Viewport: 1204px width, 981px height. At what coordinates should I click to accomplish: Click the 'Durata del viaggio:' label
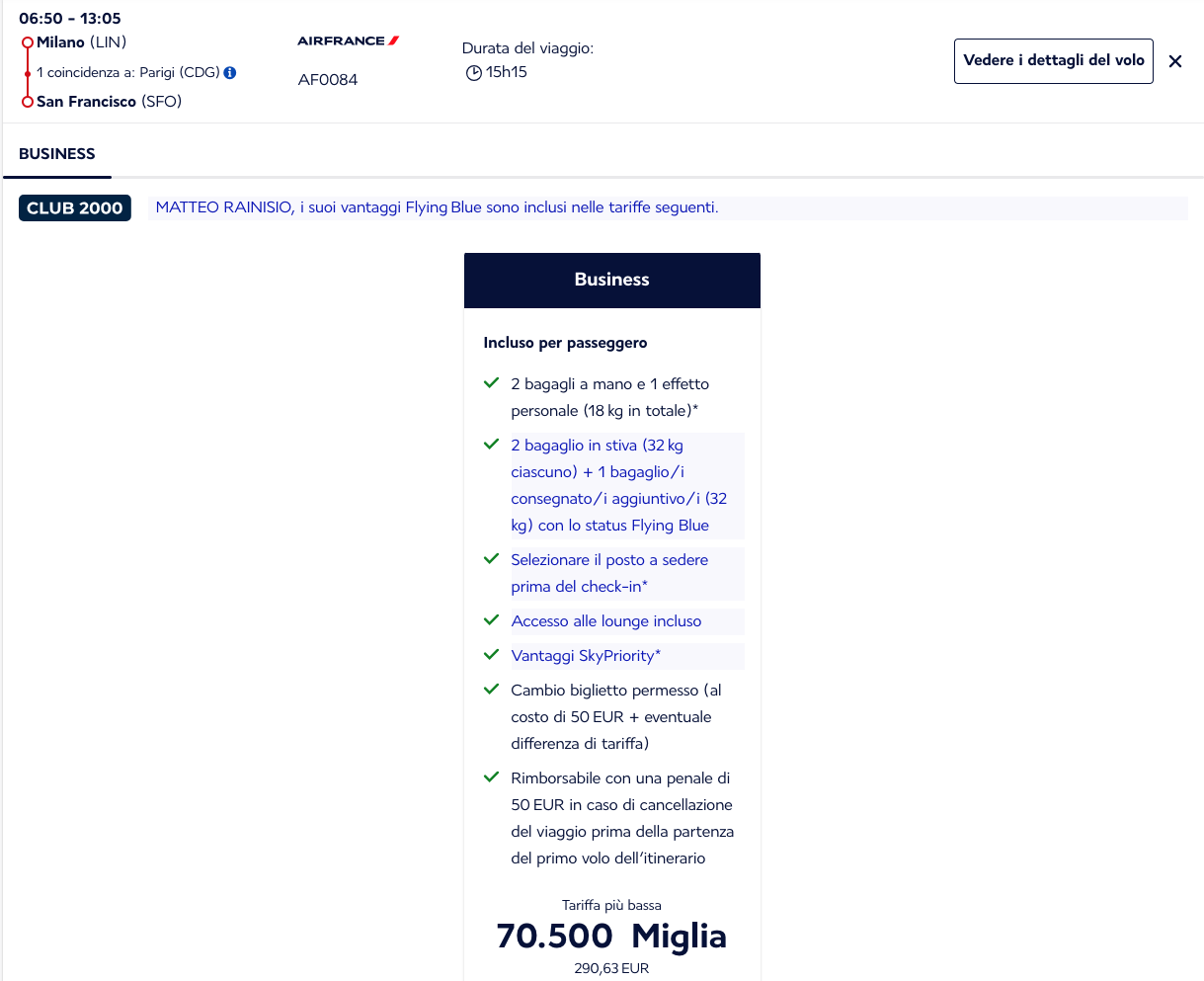pyautogui.click(x=527, y=48)
